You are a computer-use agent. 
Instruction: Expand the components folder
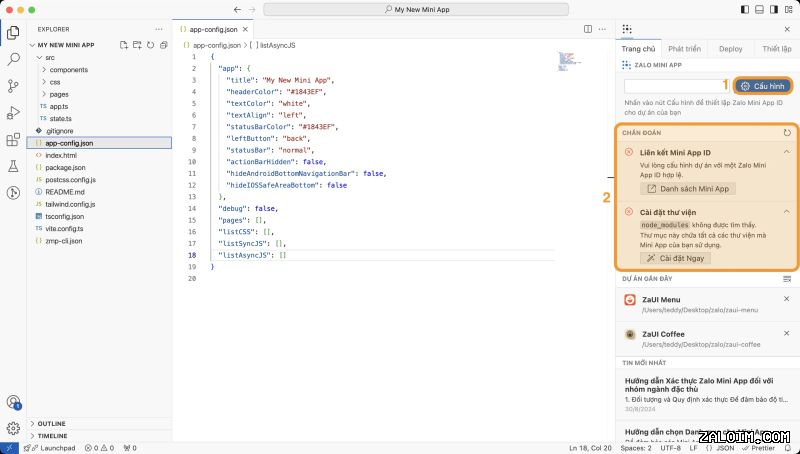tap(70, 70)
